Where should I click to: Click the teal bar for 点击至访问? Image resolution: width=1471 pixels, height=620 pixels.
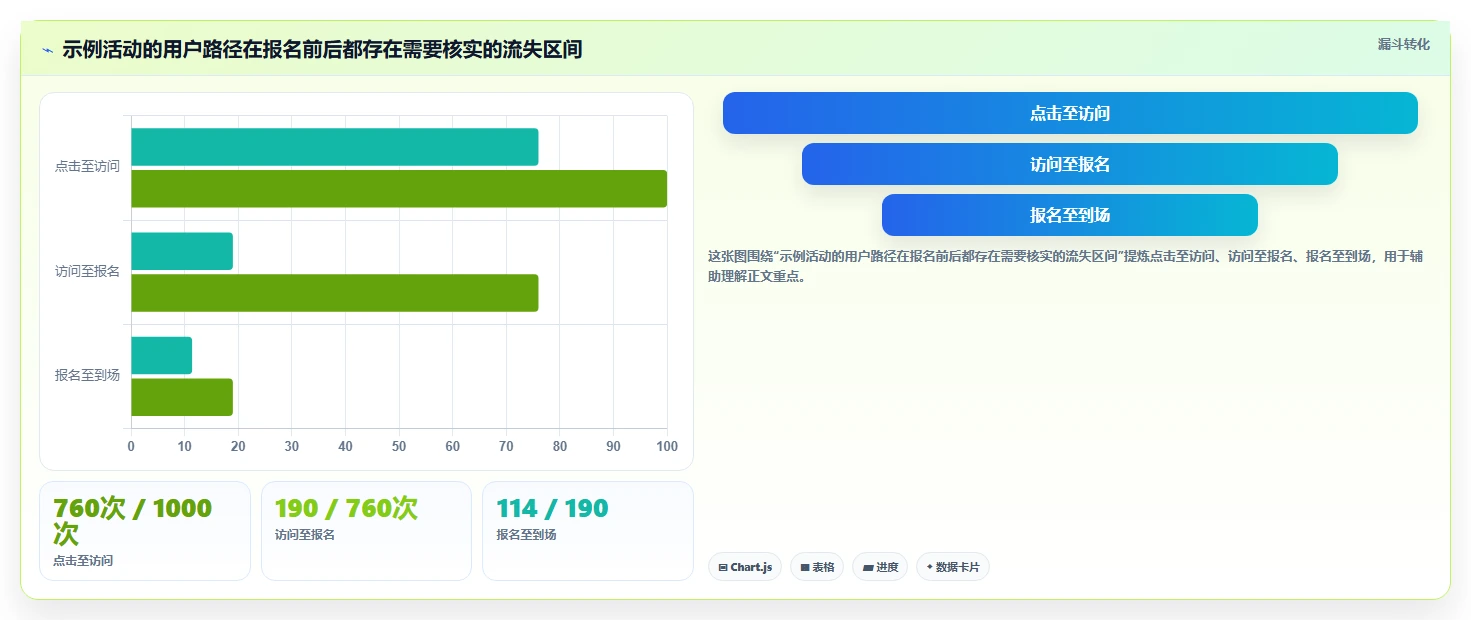(x=334, y=147)
